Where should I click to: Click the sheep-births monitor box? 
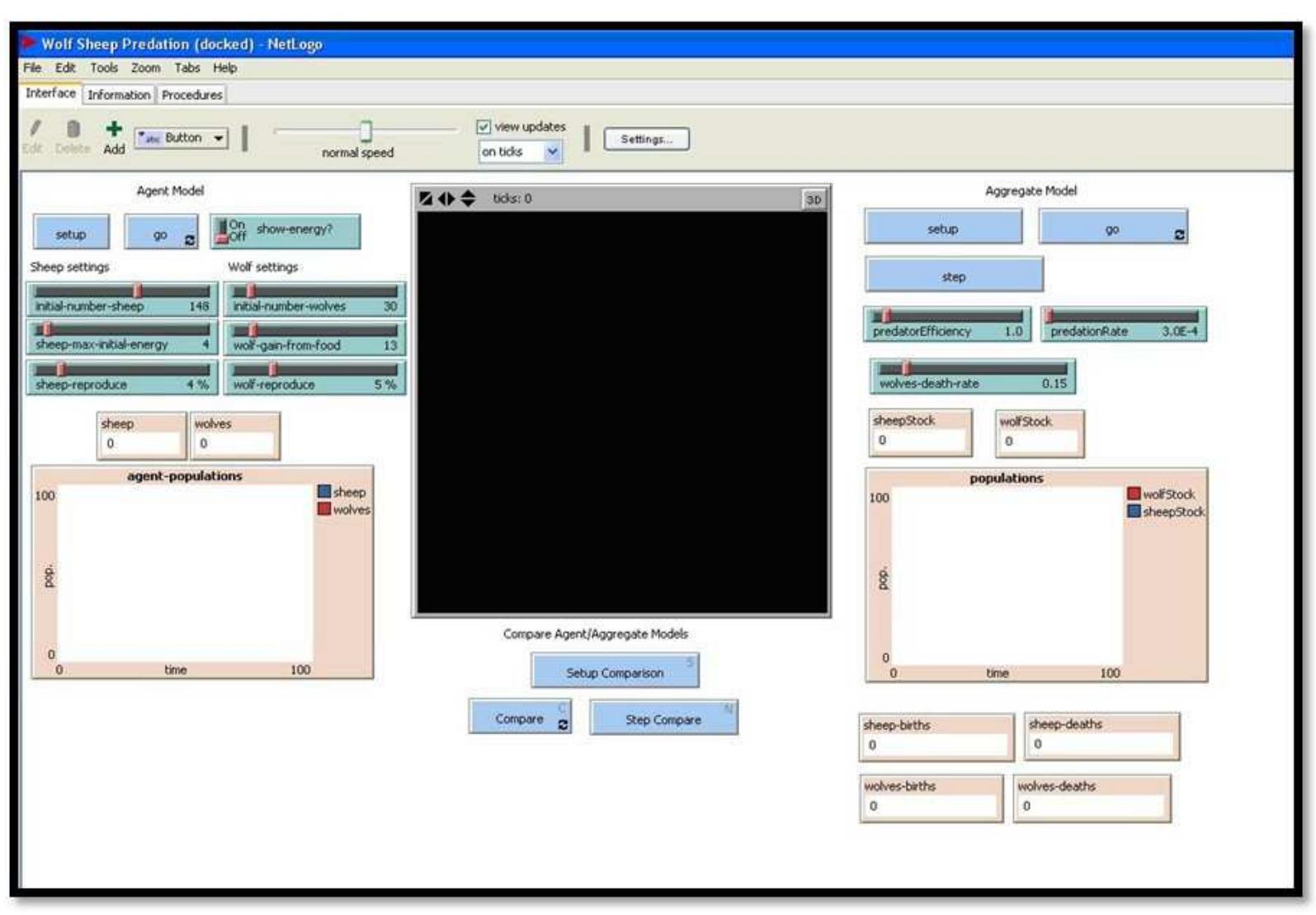point(936,737)
